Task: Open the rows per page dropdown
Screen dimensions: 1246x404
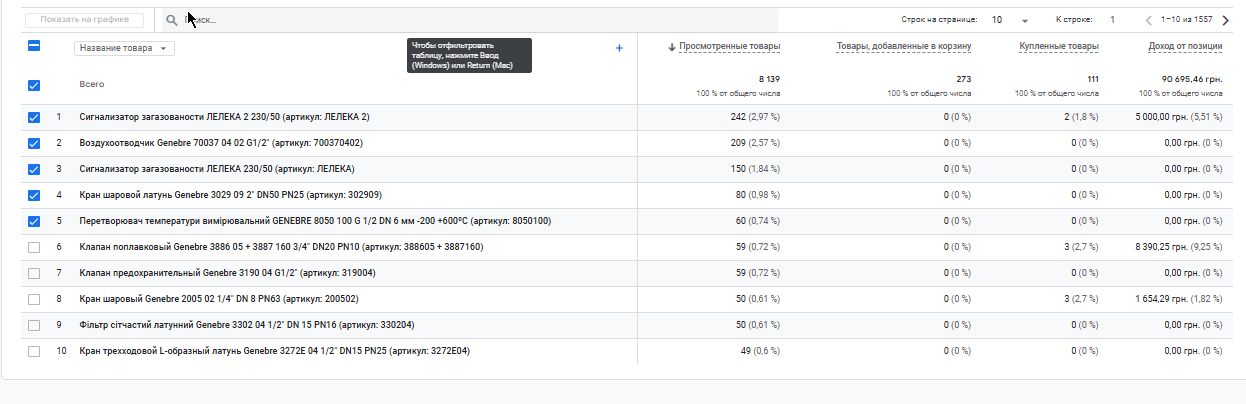Action: tap(1010, 20)
